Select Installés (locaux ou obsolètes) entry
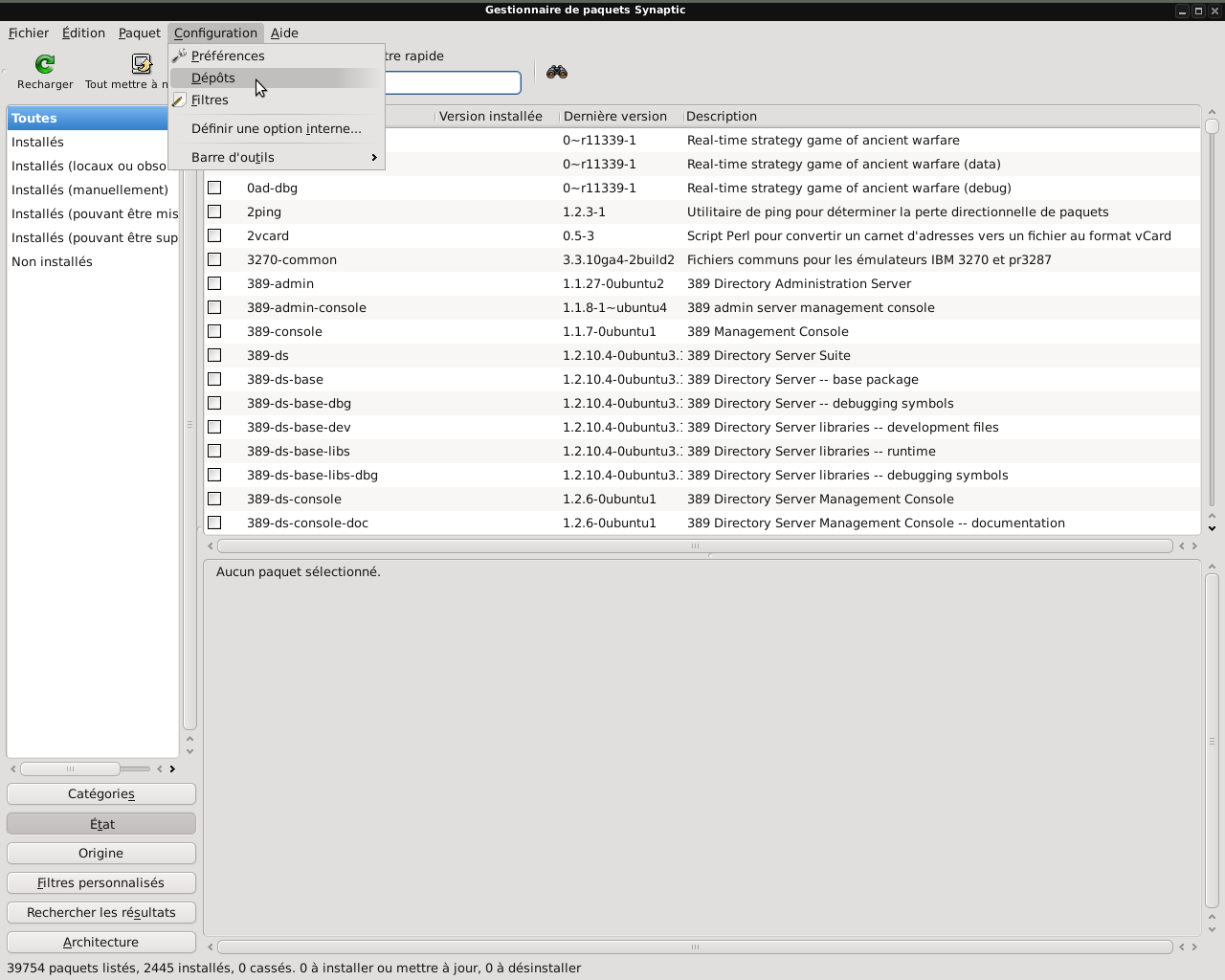This screenshot has height=980, width=1225. tap(93, 166)
